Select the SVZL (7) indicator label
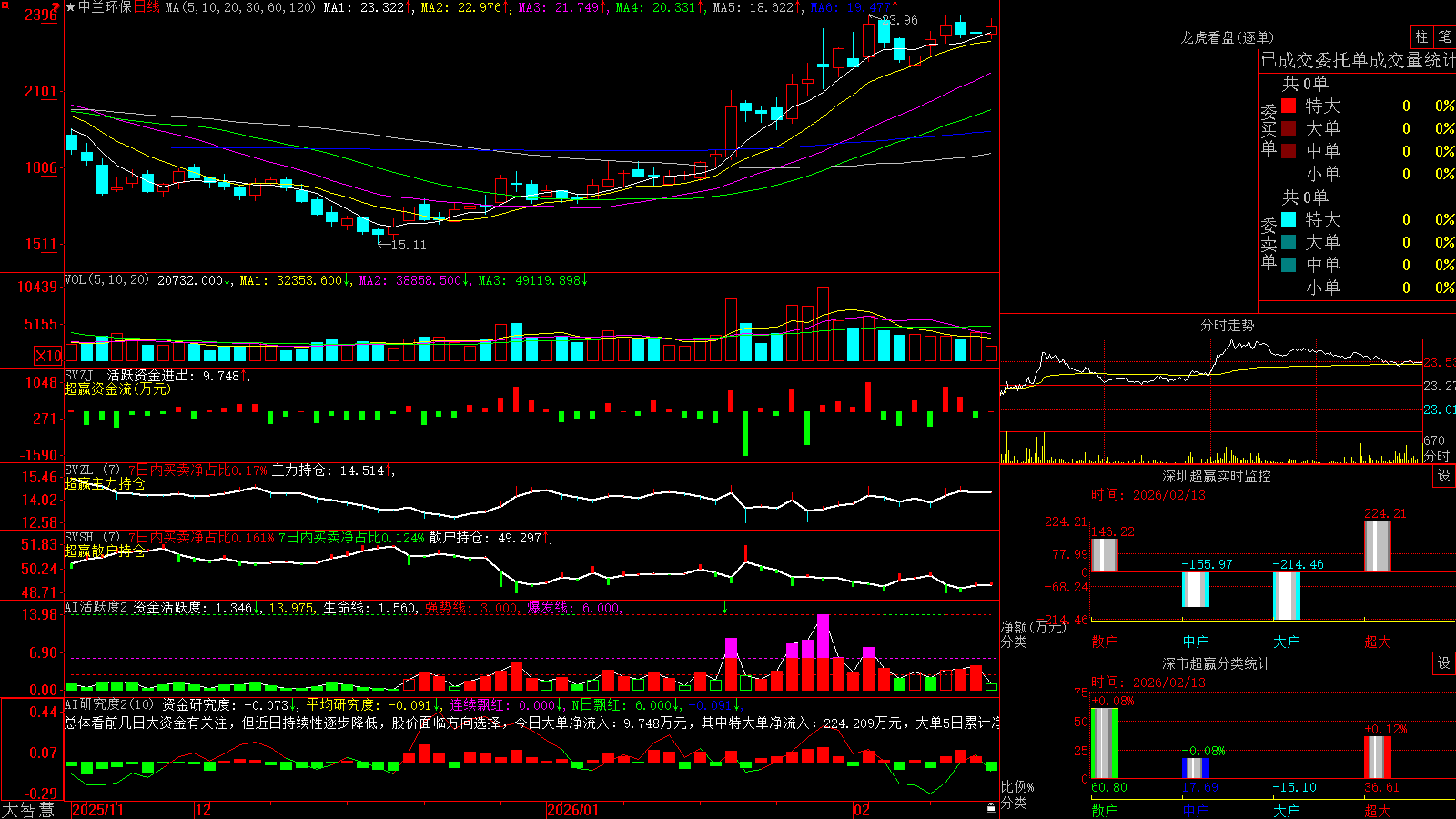Viewport: 1456px width, 819px height. click(92, 470)
